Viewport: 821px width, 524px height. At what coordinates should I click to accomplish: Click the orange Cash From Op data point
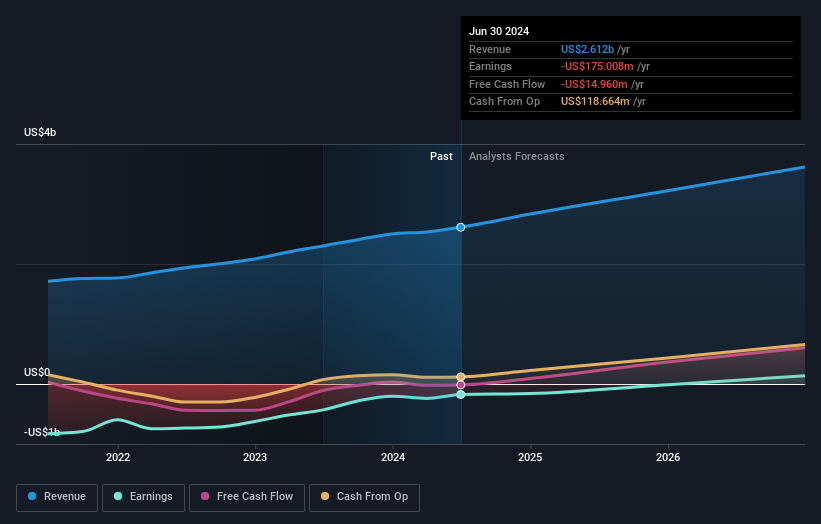tap(461, 377)
